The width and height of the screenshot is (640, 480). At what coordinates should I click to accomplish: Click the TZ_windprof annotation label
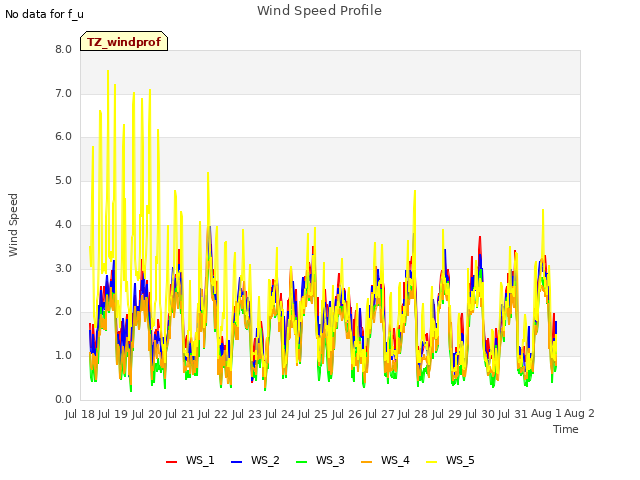click(x=124, y=42)
